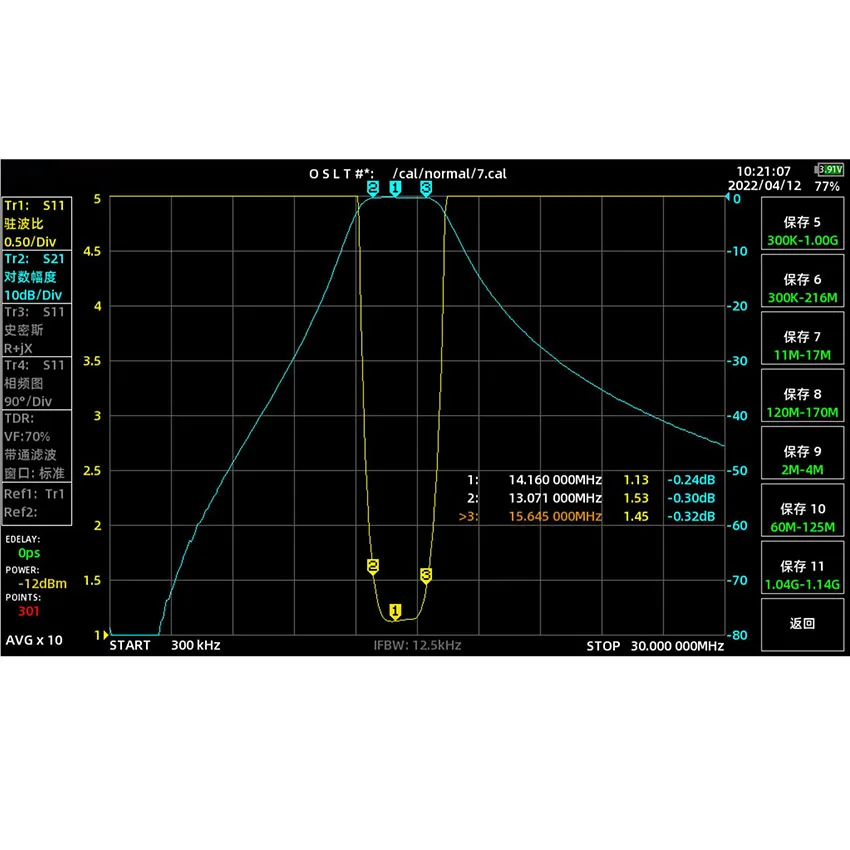Image resolution: width=850 pixels, height=850 pixels.
Task: Click the OSLT calibration status indicator
Action: (x=343, y=173)
